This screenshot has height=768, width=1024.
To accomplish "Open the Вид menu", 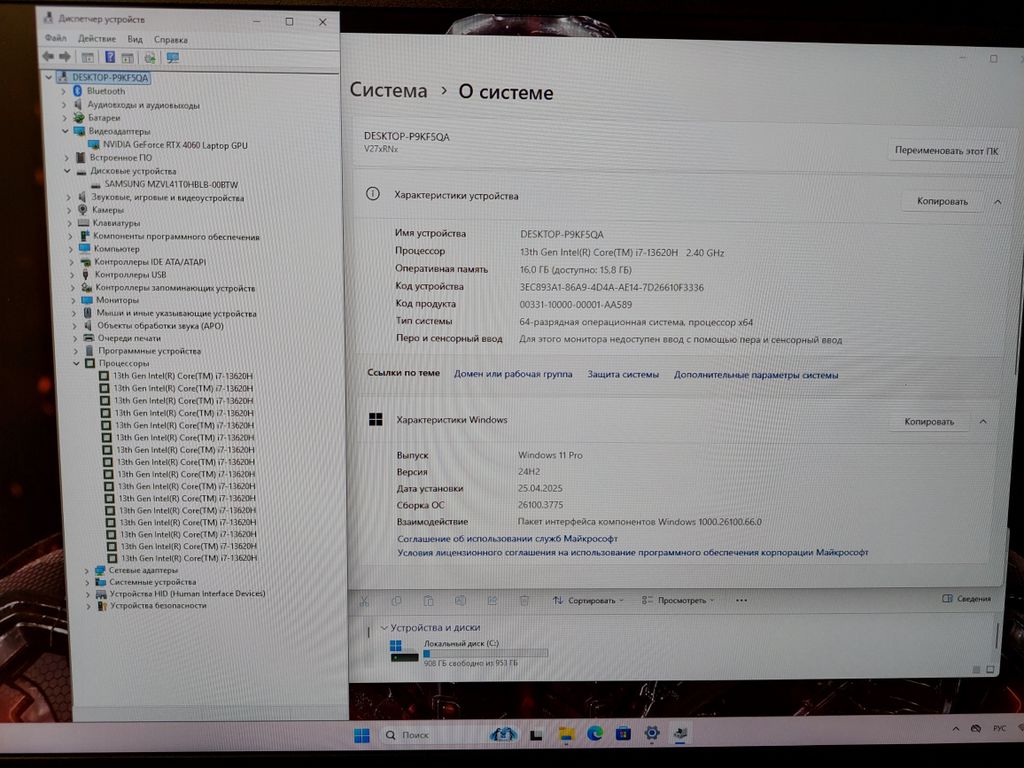I will pos(135,39).
